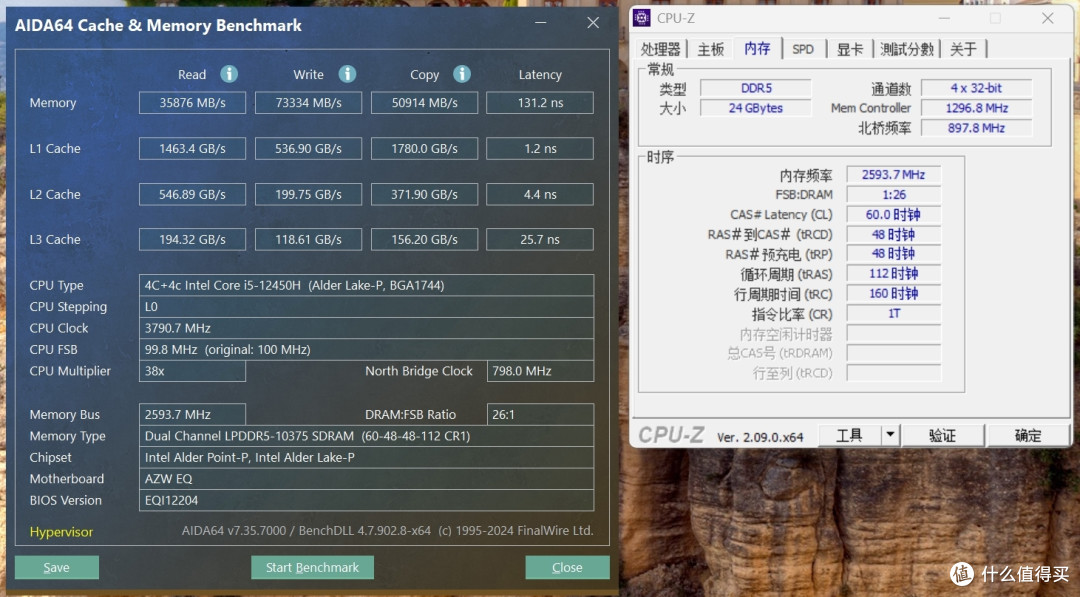Click the 内存频率 value 2593.7 MHz in CPU-Z

[x=893, y=175]
